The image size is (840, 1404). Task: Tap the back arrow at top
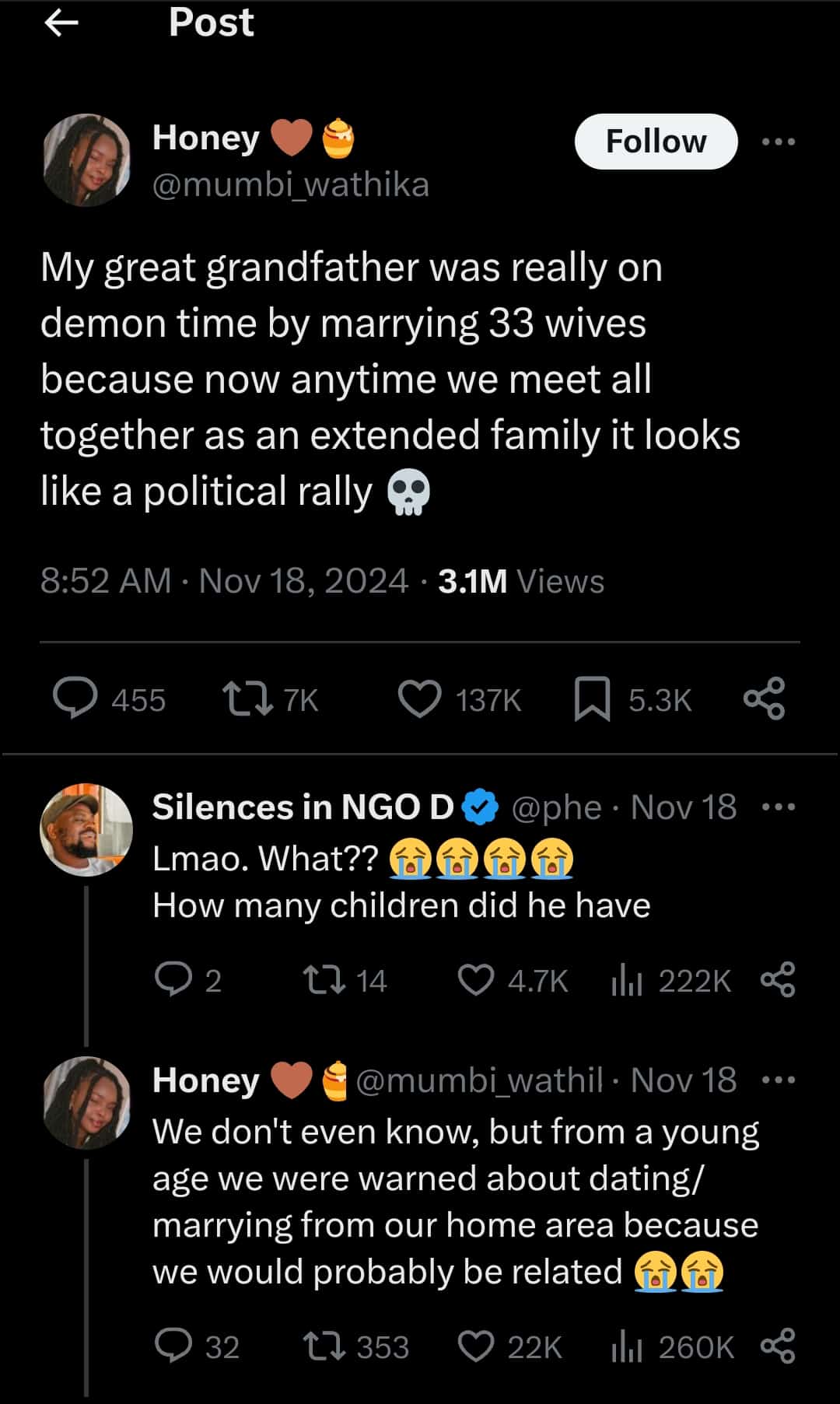61,23
